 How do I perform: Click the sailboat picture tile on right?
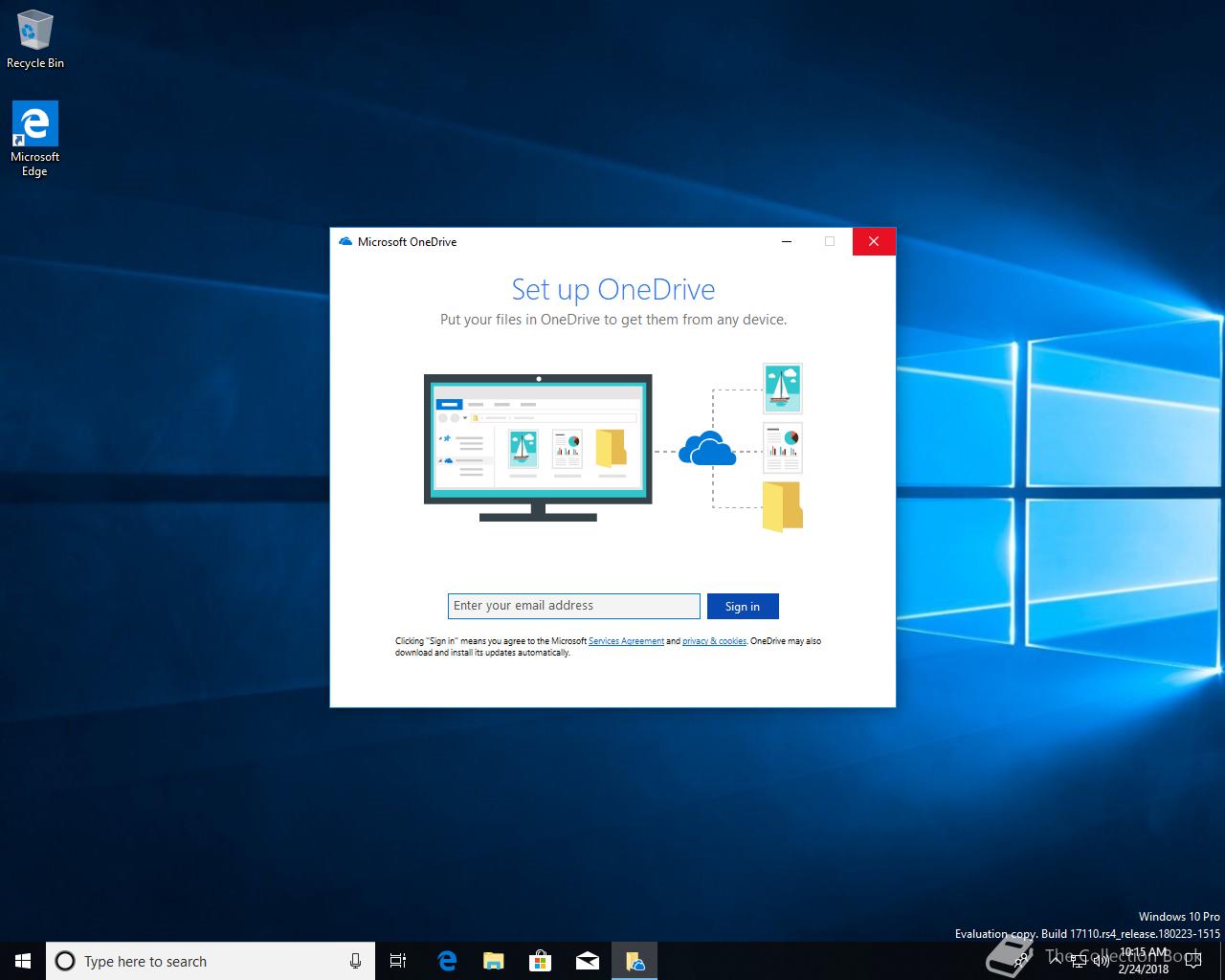(x=783, y=388)
